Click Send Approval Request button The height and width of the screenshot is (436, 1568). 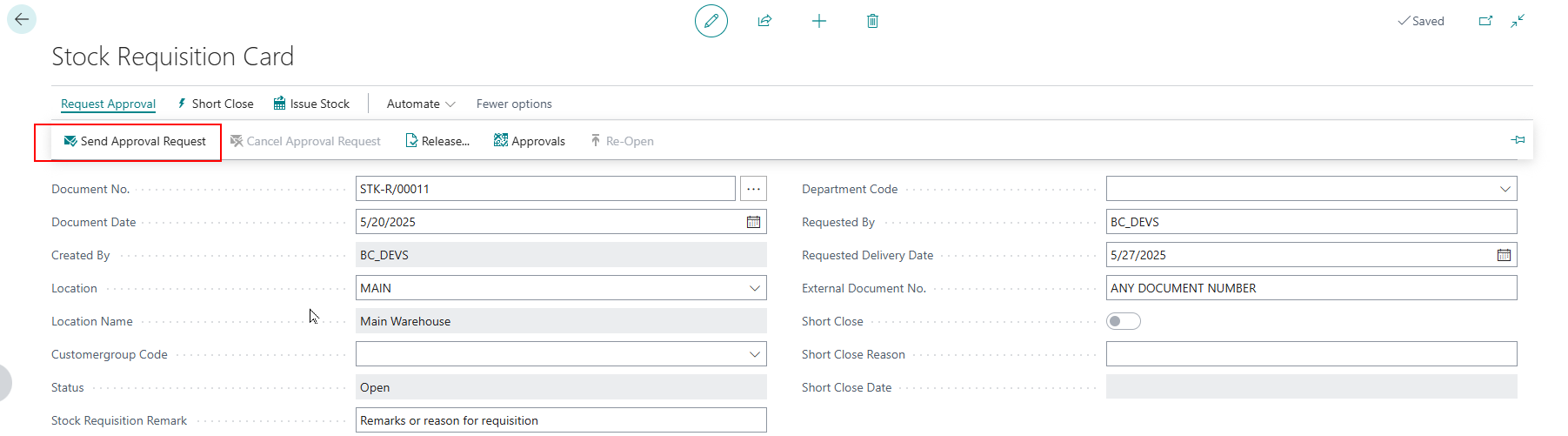pos(135,141)
